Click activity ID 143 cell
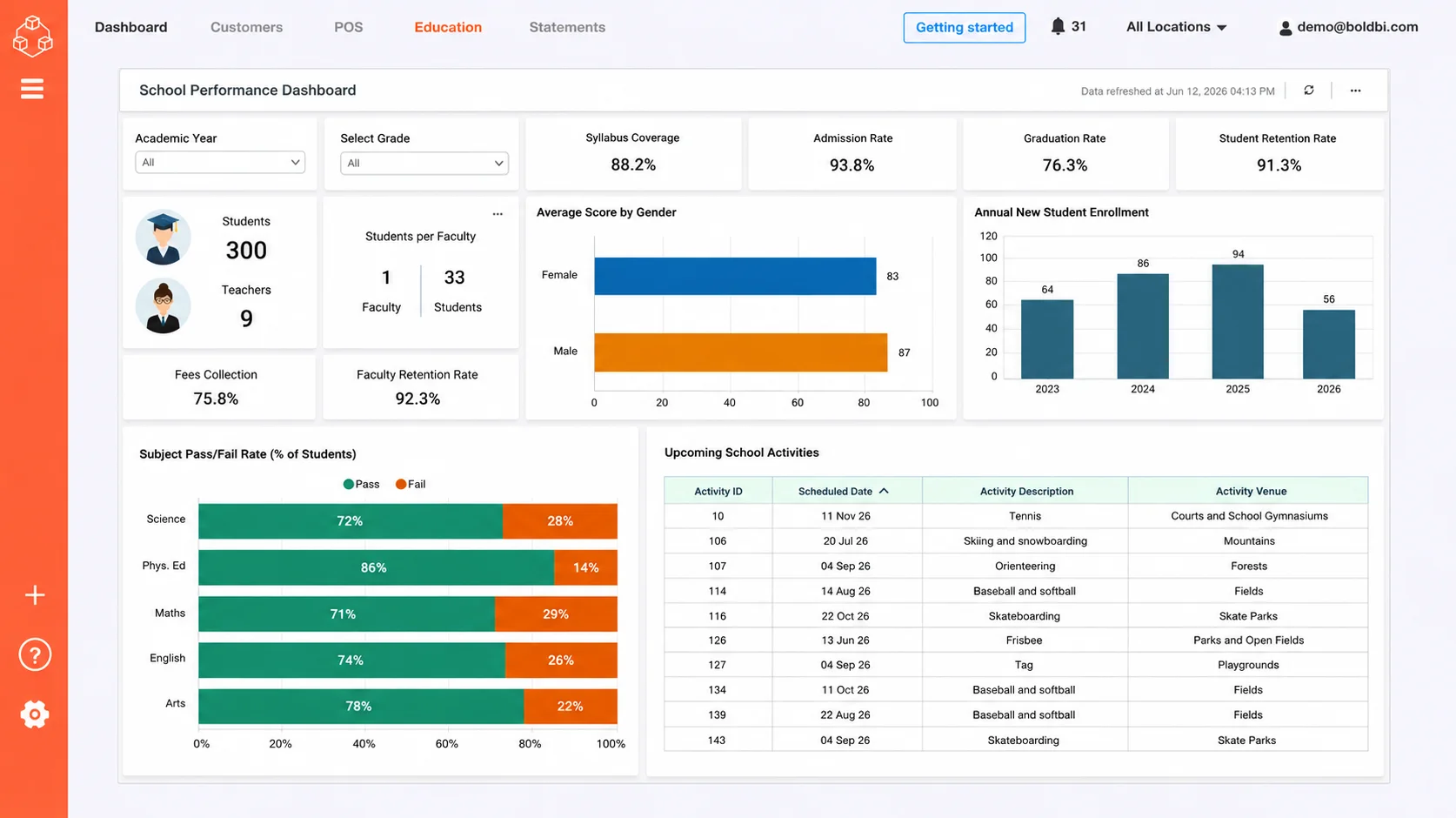The height and width of the screenshot is (818, 1456). click(x=718, y=741)
